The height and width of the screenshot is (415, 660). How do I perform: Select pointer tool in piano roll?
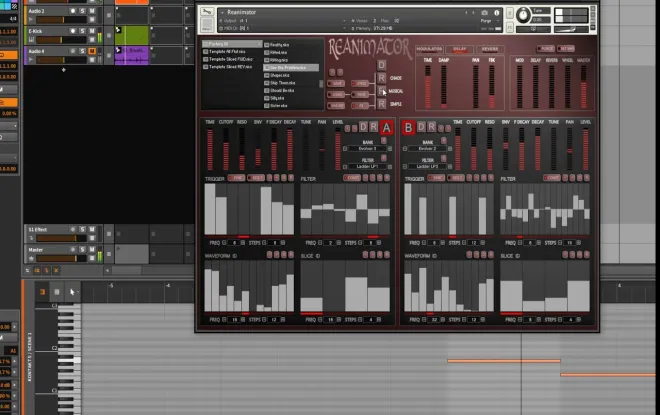tap(72, 292)
